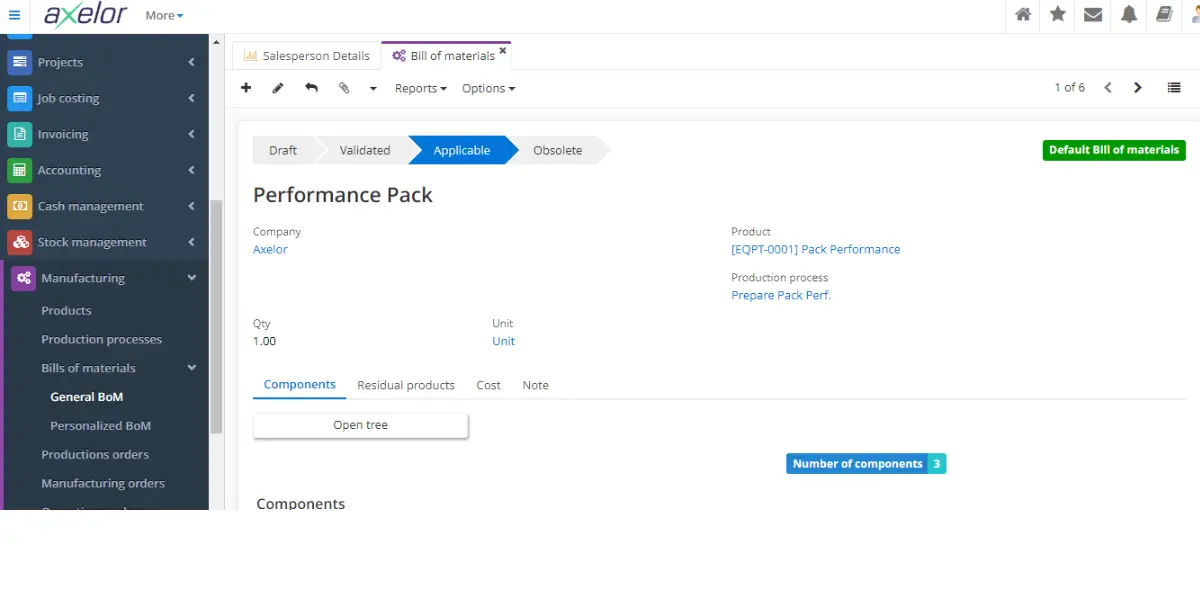Click the paperclip attachment icon

(344, 88)
